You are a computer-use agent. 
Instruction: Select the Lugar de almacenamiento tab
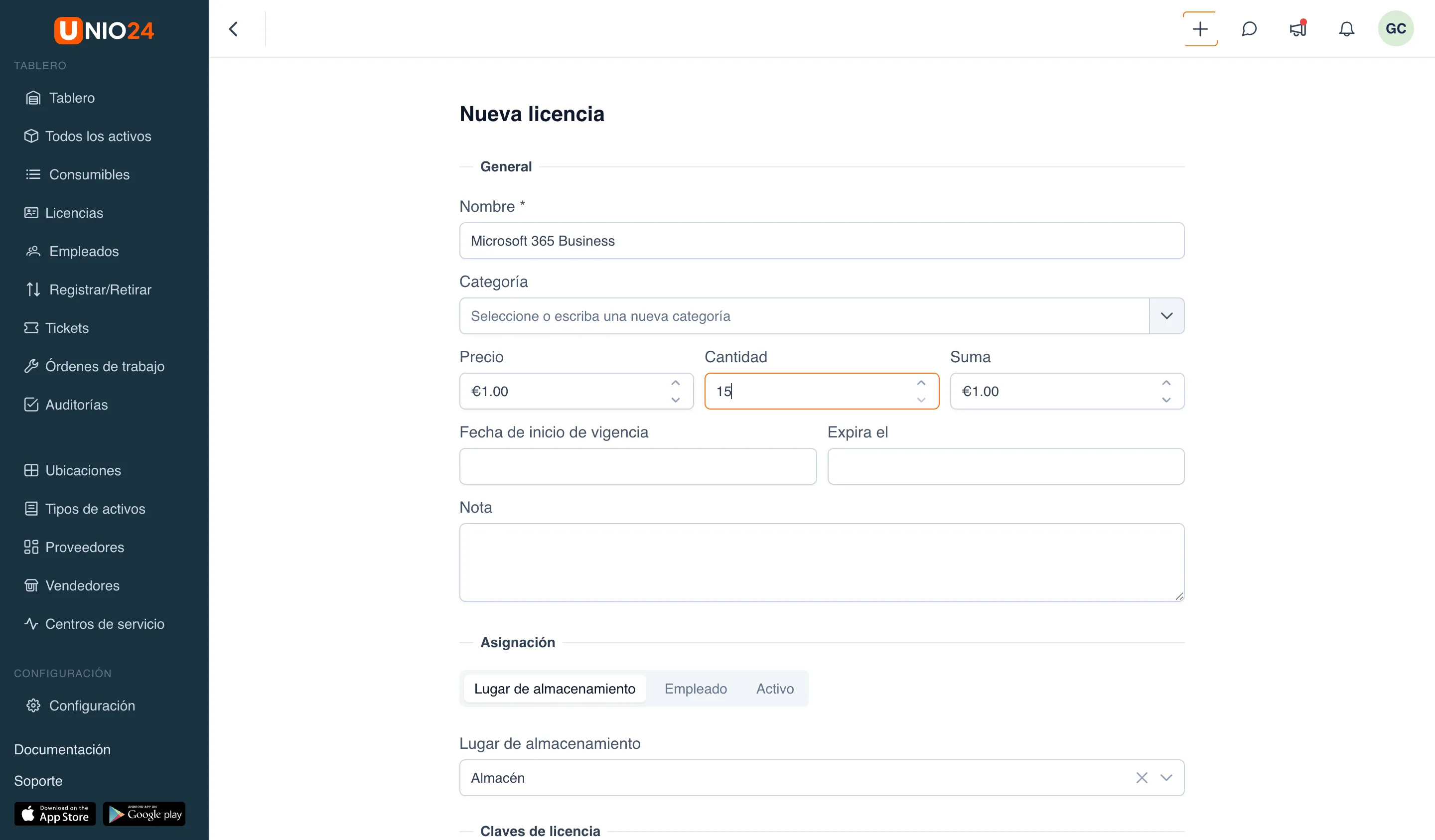[x=555, y=689]
